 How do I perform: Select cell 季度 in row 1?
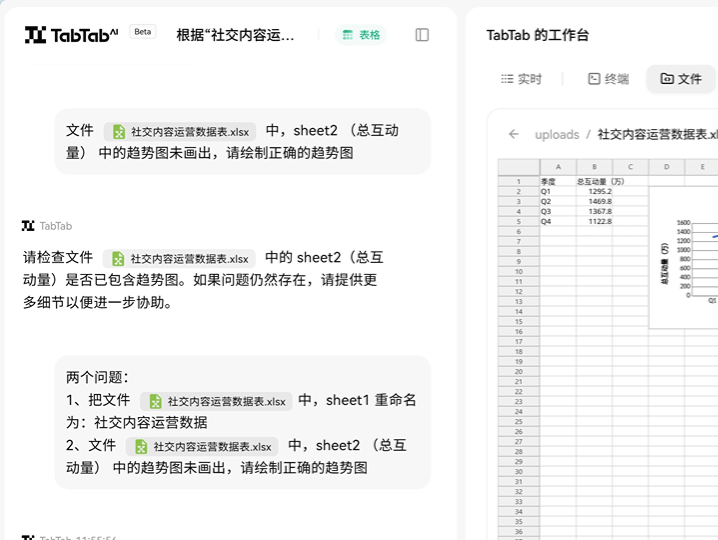(558, 181)
